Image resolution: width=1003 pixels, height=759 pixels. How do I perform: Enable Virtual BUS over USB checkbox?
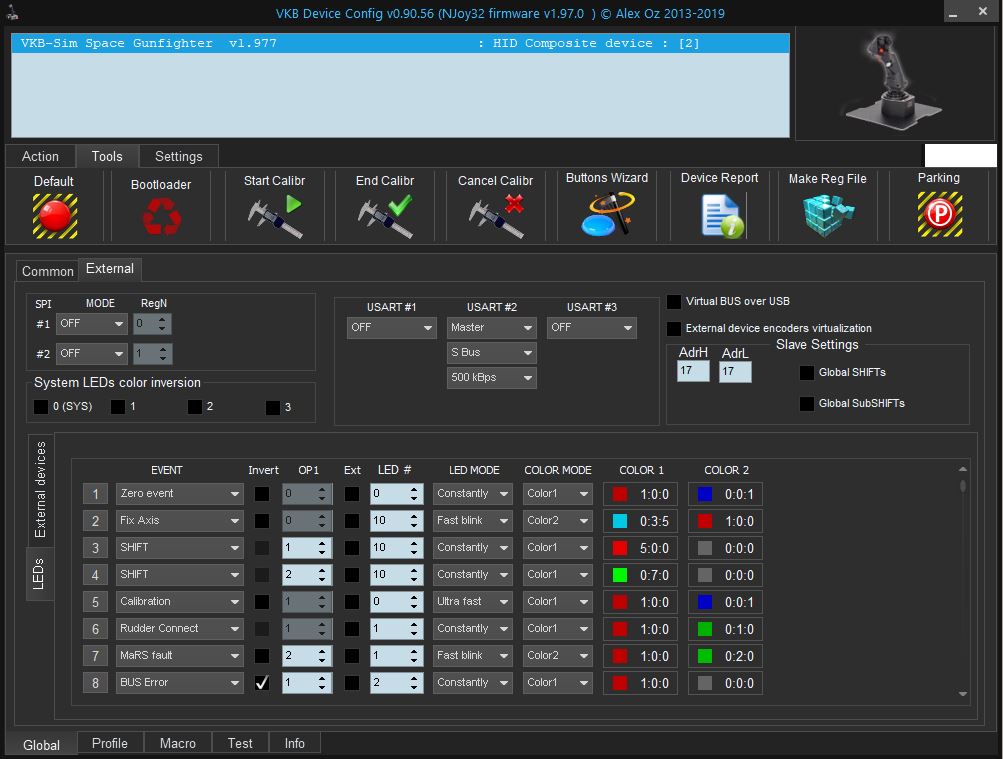click(x=674, y=301)
